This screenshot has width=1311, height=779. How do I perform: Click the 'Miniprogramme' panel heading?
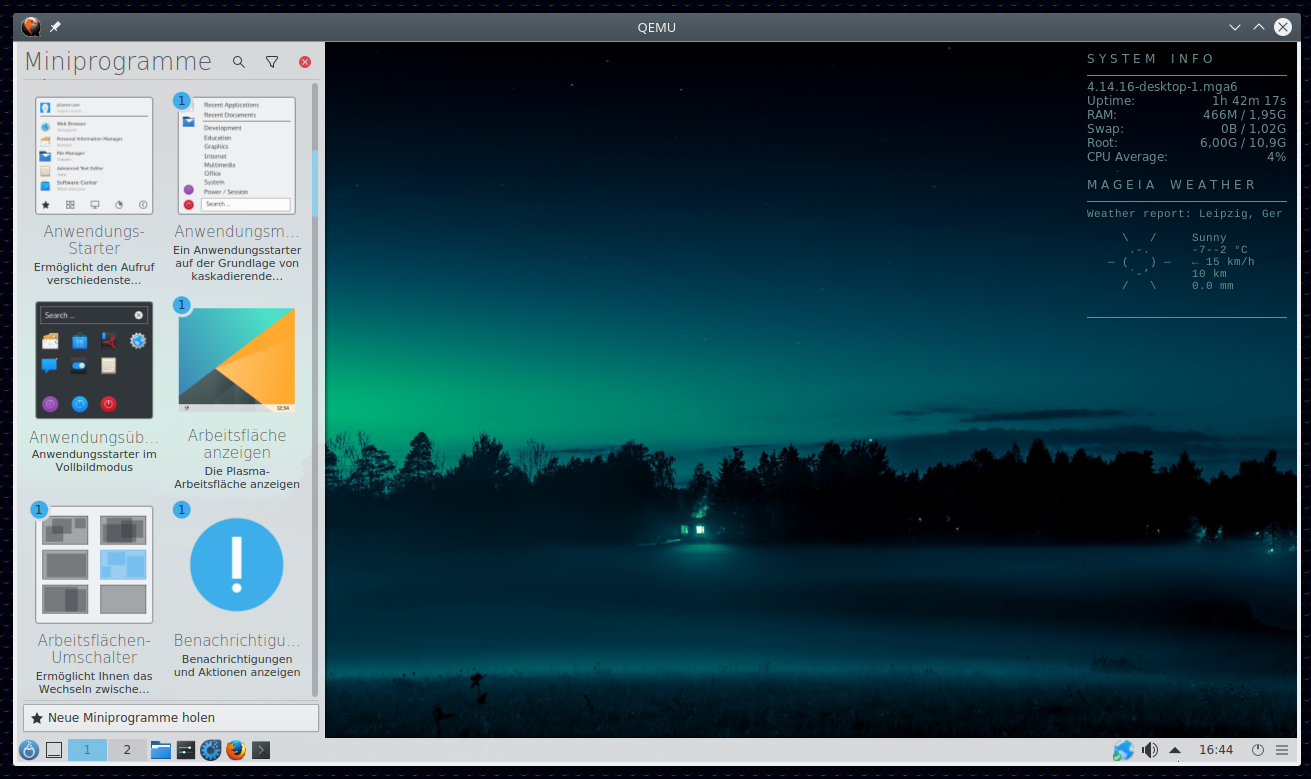(118, 62)
